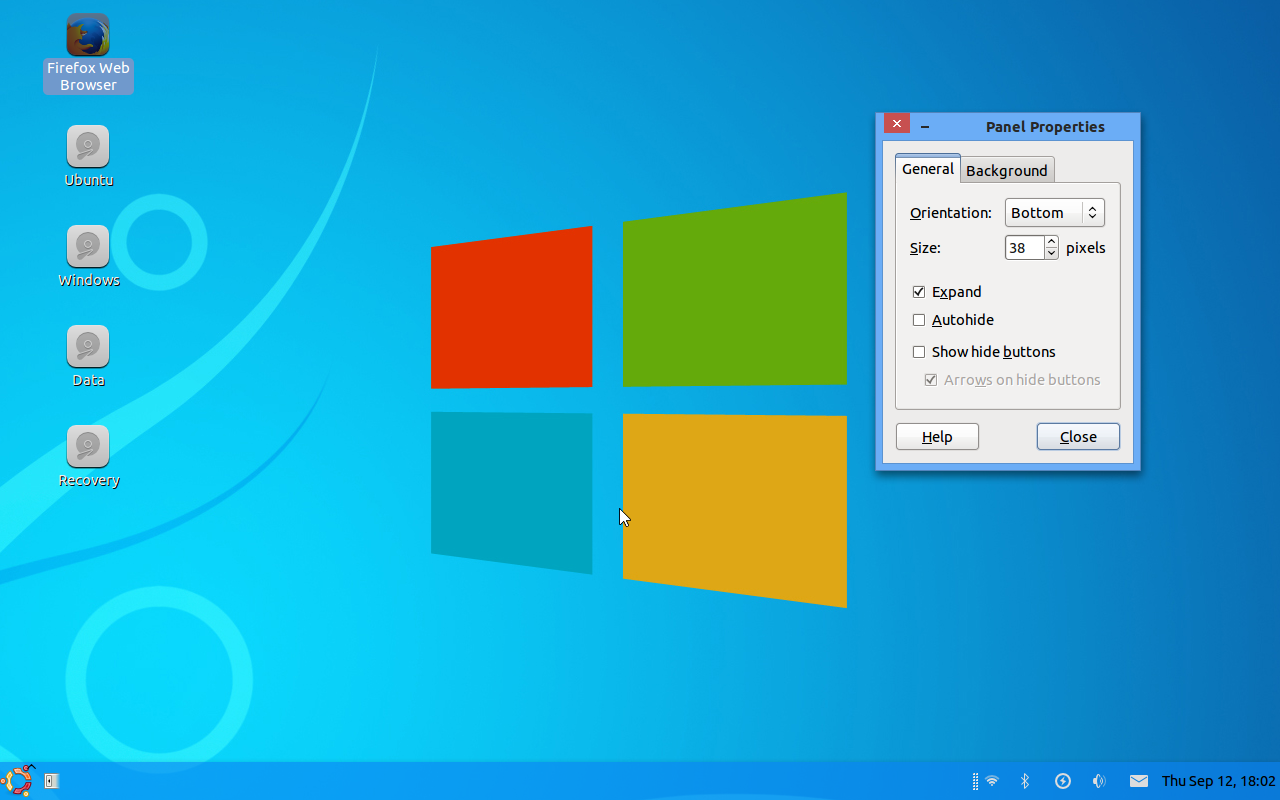Open the mail envelope messaging indicator

(x=1139, y=781)
